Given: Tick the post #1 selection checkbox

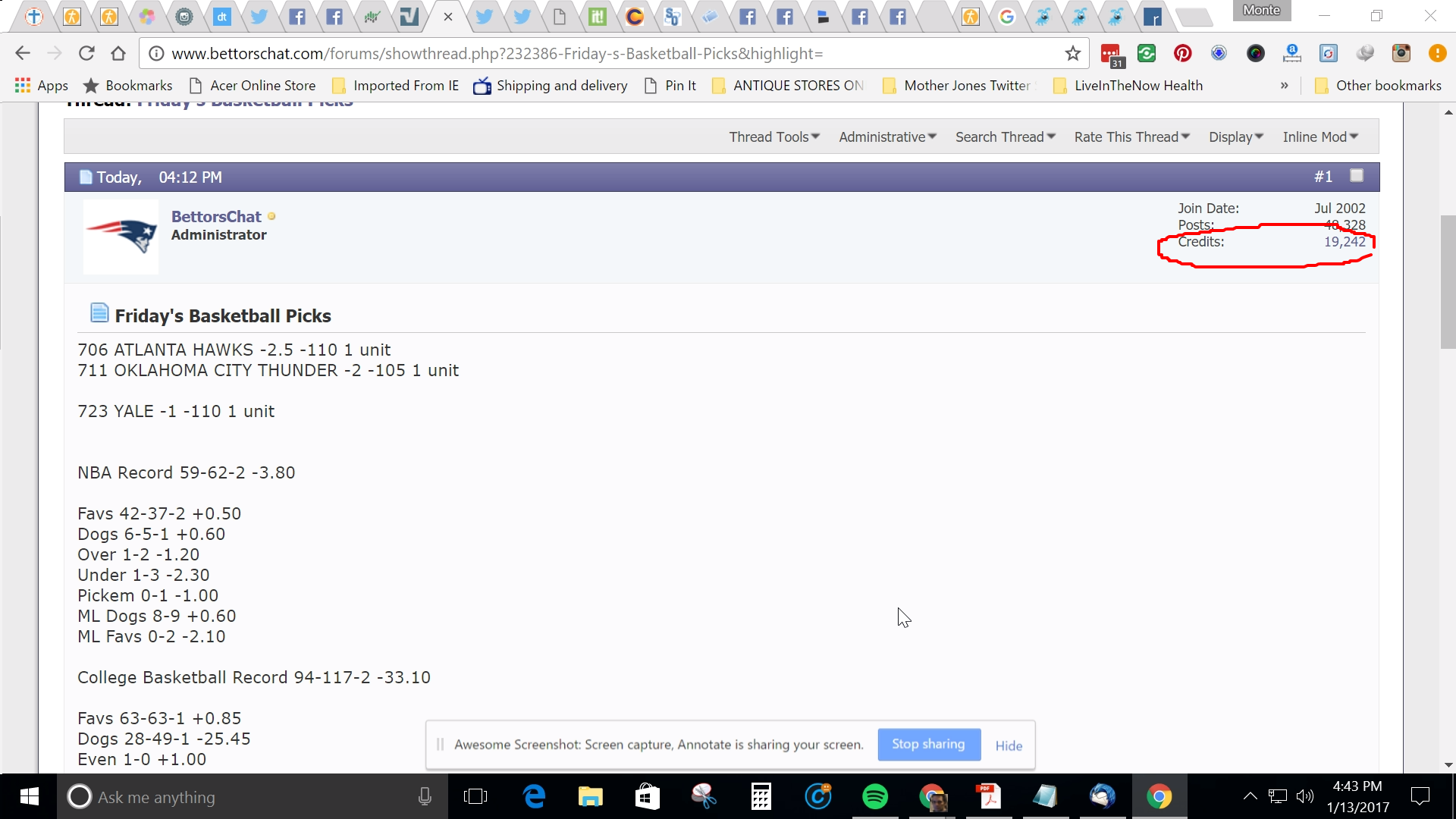Looking at the screenshot, I should point(1357,176).
